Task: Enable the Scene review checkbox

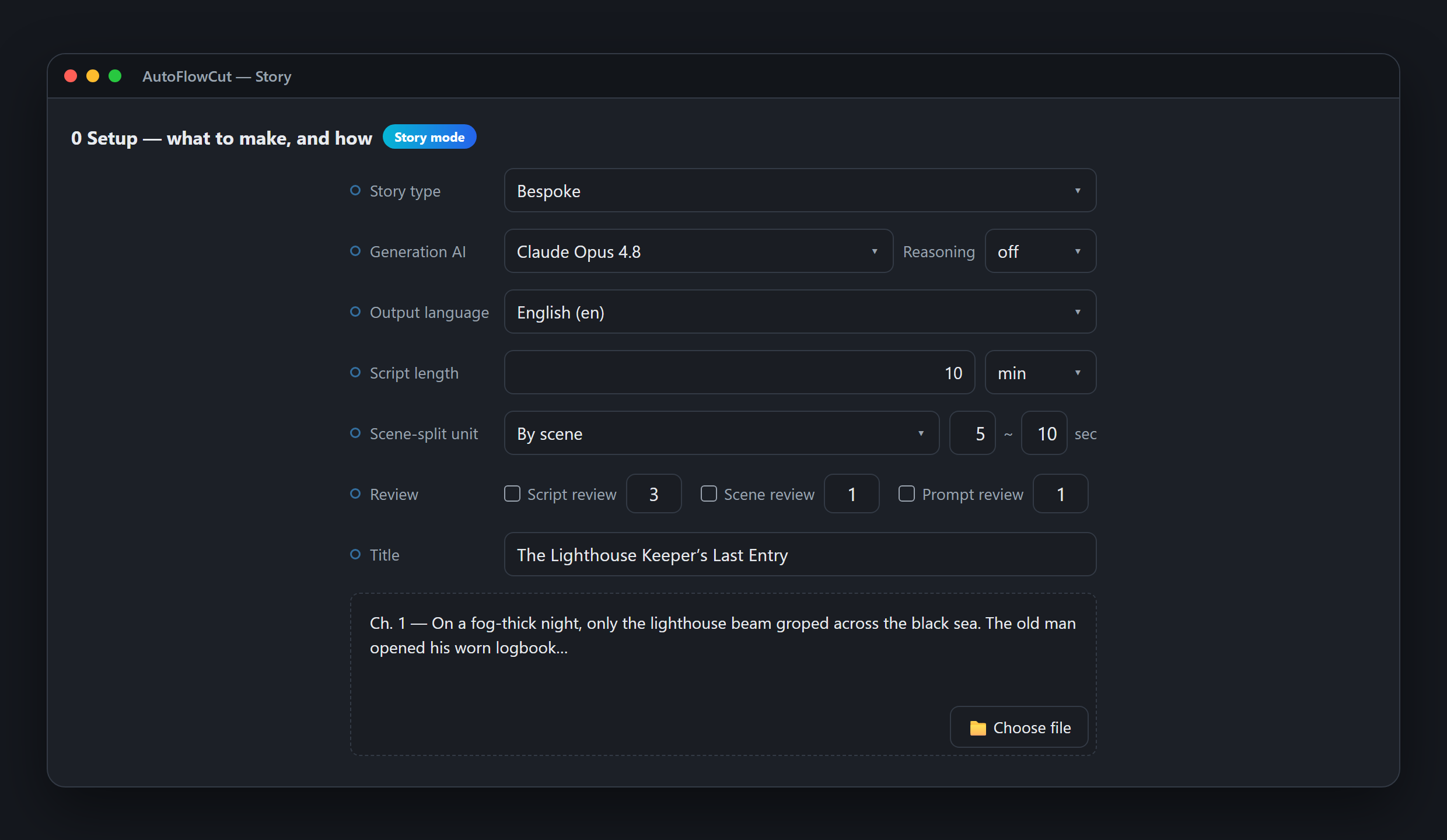Action: click(x=709, y=494)
